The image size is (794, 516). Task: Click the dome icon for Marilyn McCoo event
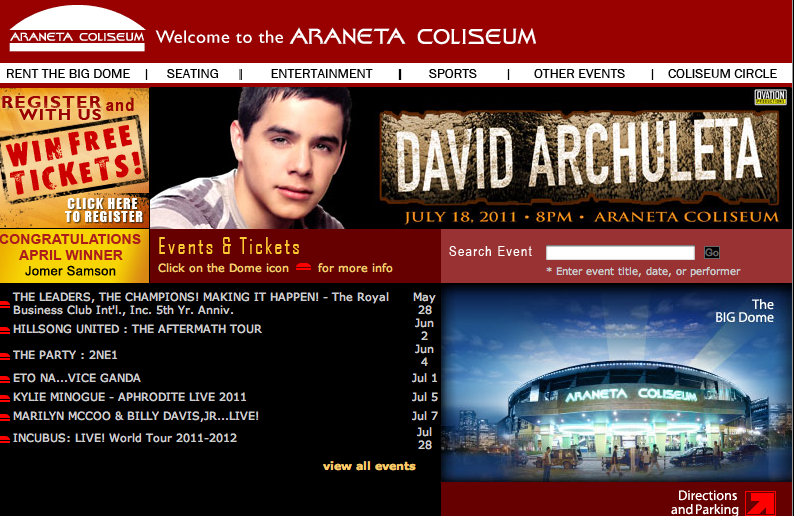pos(5,417)
